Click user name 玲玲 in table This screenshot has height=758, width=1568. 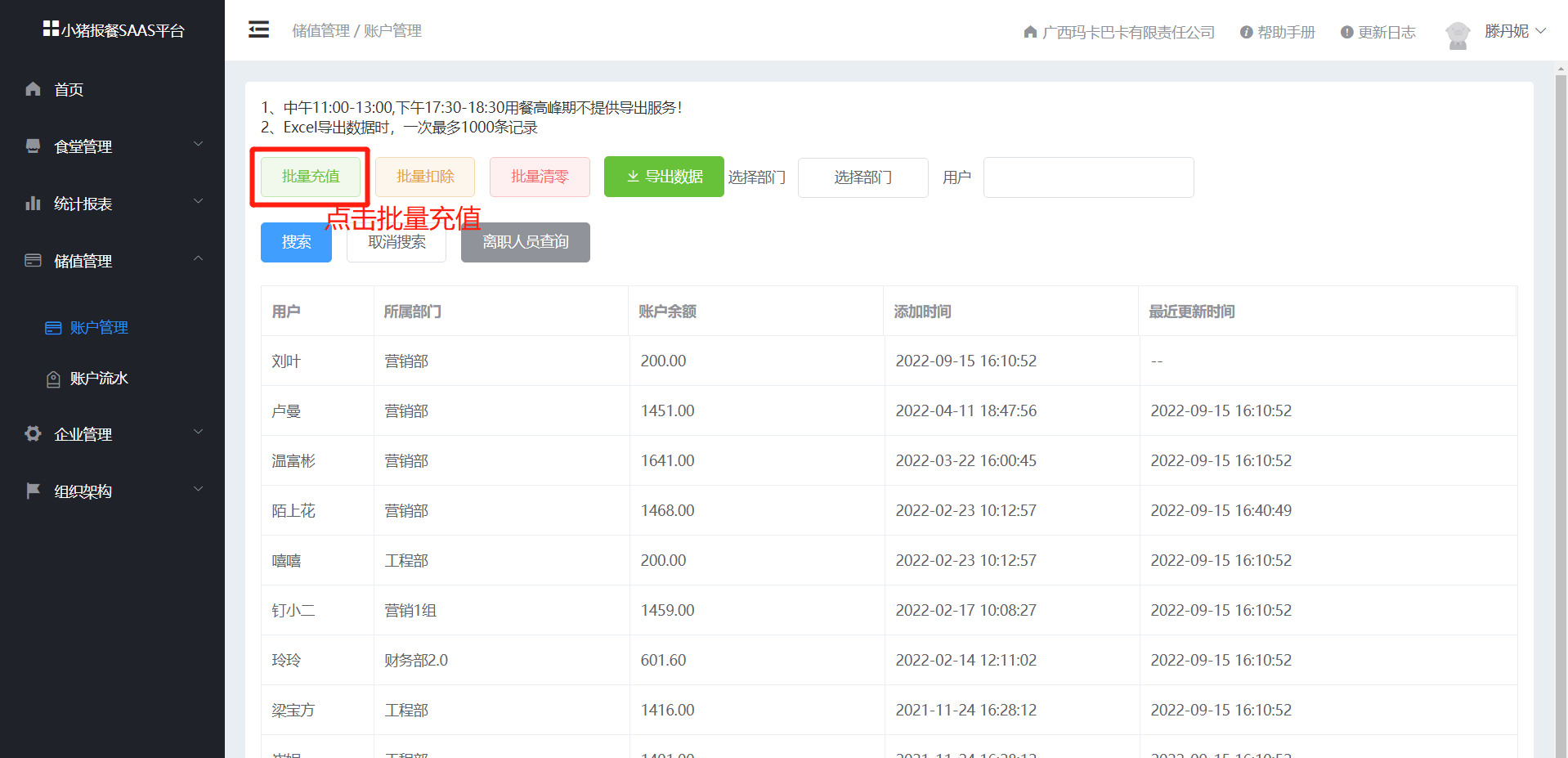tap(286, 661)
